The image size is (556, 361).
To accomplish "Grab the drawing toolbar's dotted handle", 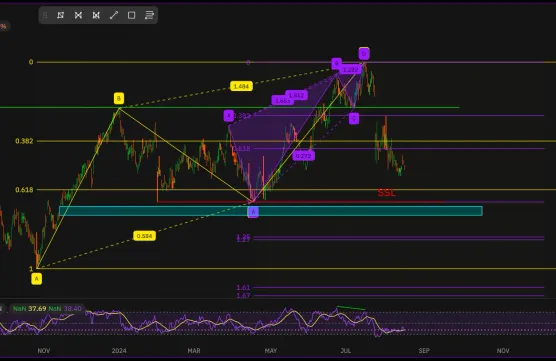I will tap(45, 15).
